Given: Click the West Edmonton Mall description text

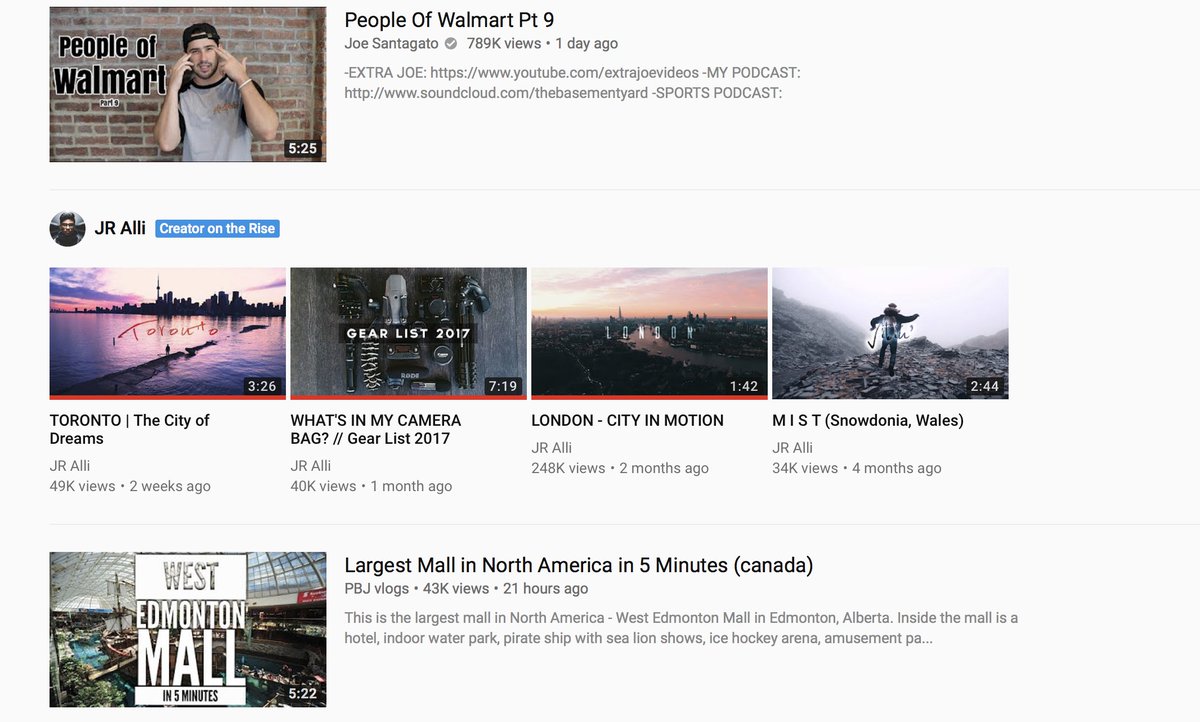Looking at the screenshot, I should point(681,628).
